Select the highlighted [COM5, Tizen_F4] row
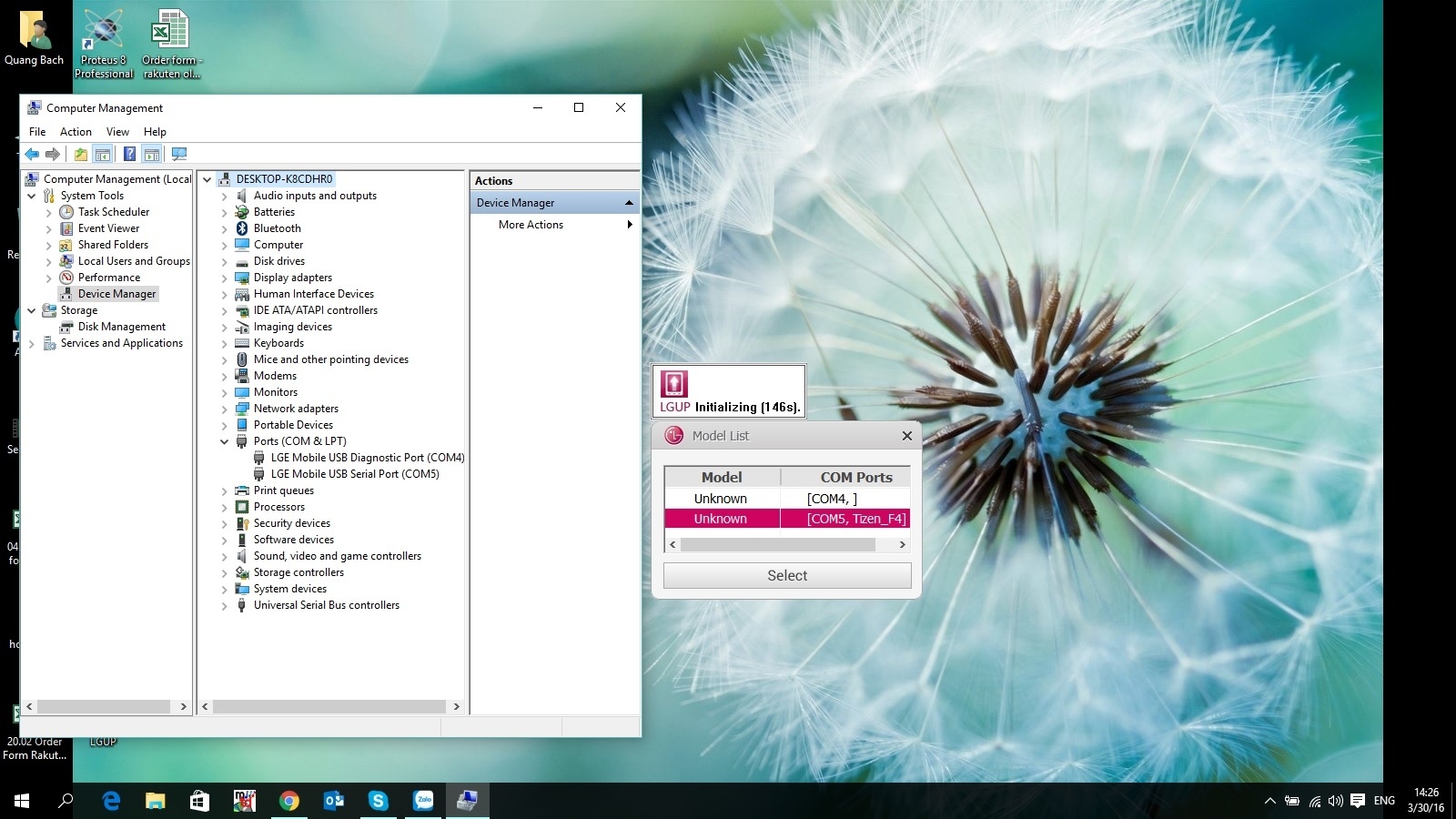Screen dimensions: 1456x819 [x=787, y=519]
